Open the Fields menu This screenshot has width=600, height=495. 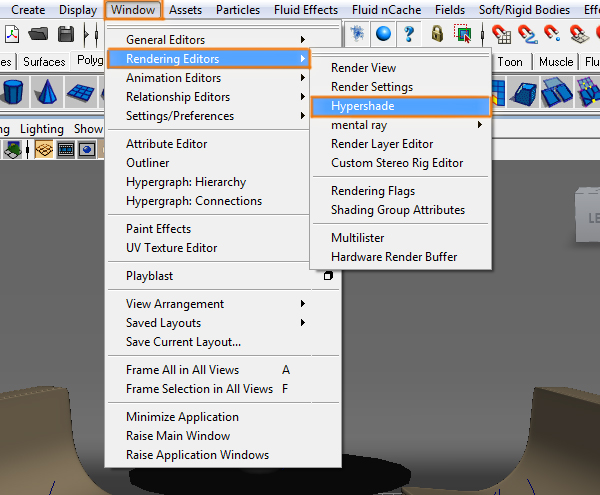(450, 10)
